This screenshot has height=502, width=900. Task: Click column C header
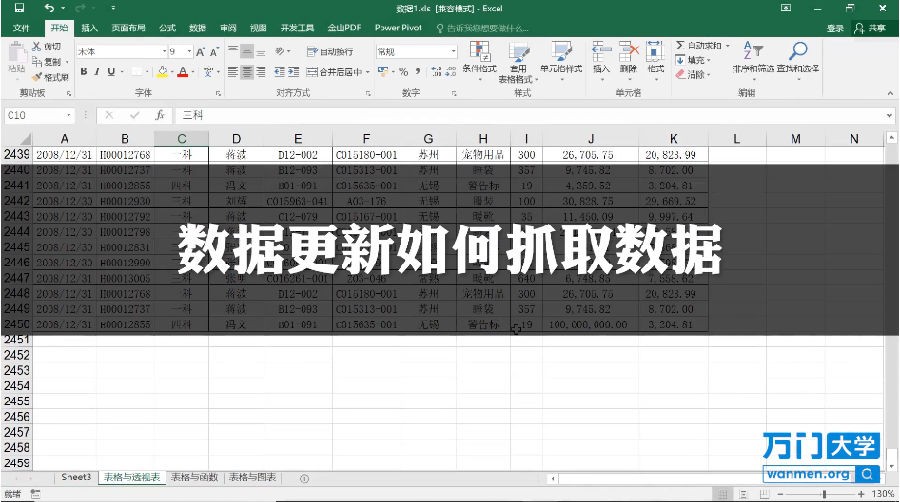[181, 138]
